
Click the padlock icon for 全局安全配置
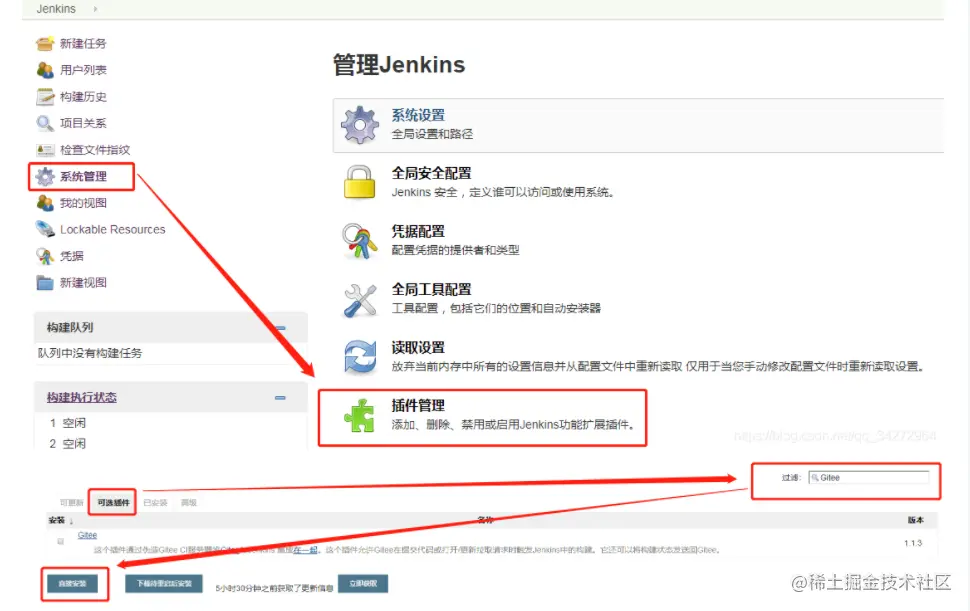(359, 182)
